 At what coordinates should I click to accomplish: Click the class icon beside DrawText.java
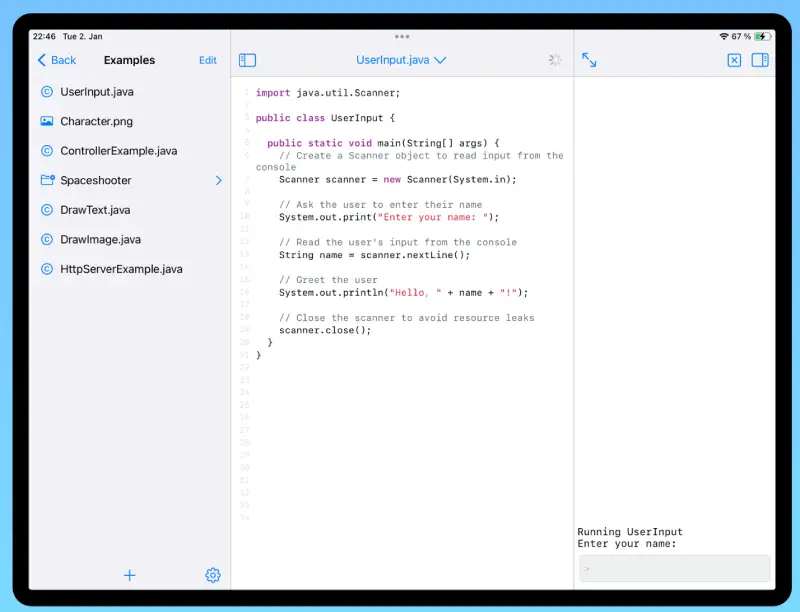click(47, 210)
